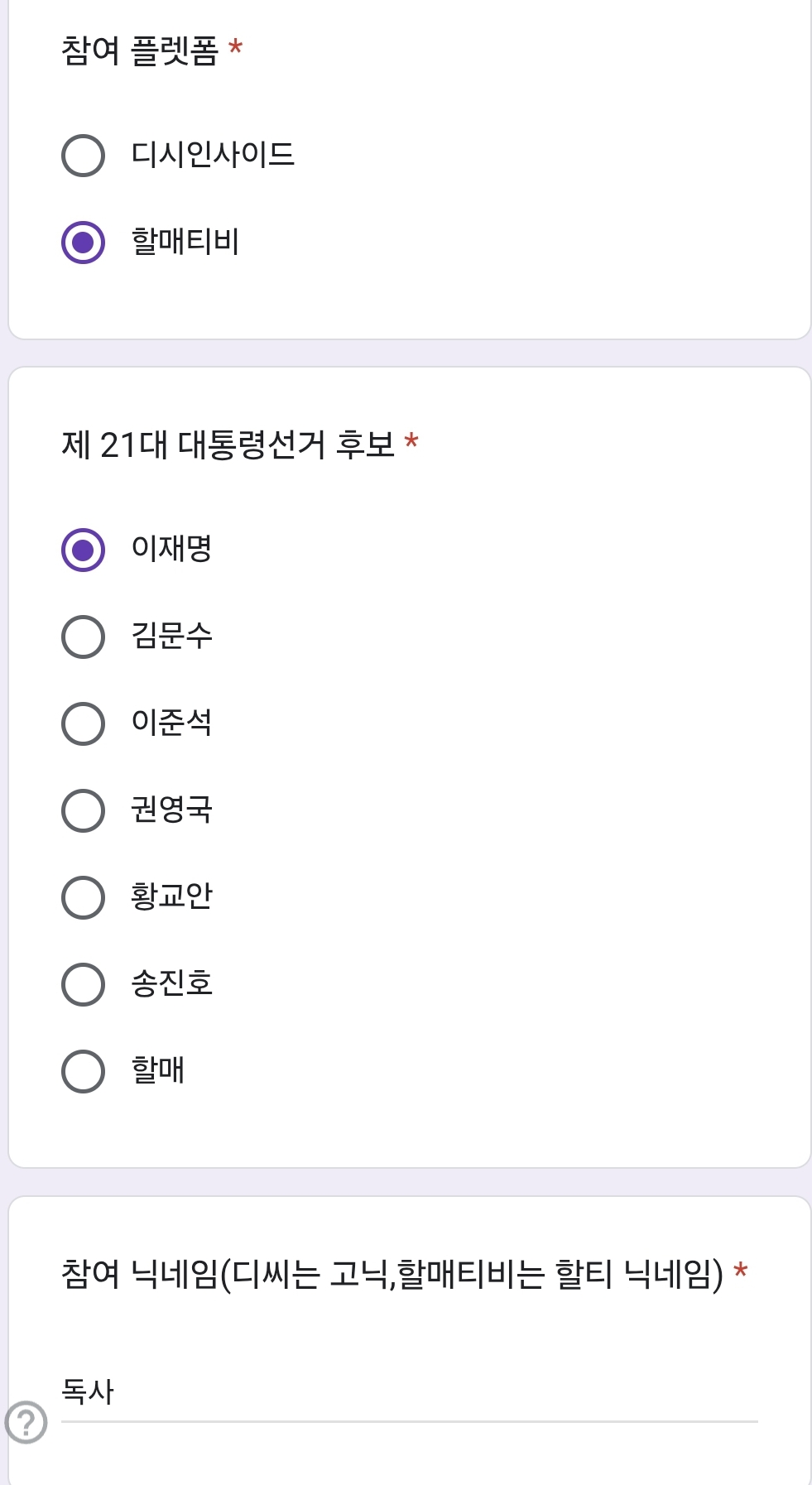Image resolution: width=812 pixels, height=1485 pixels.
Task: Click the help question mark icon
Action: point(26,1422)
